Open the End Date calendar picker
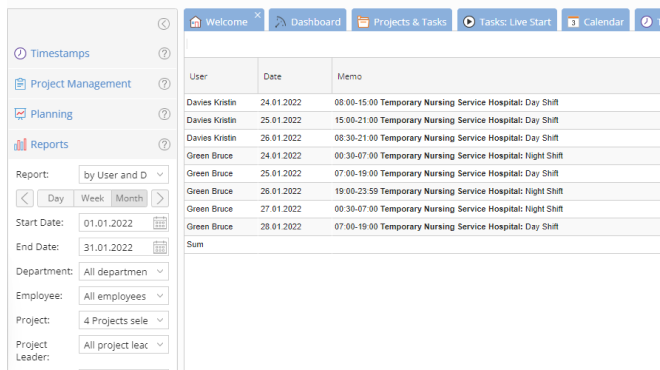 [160, 247]
